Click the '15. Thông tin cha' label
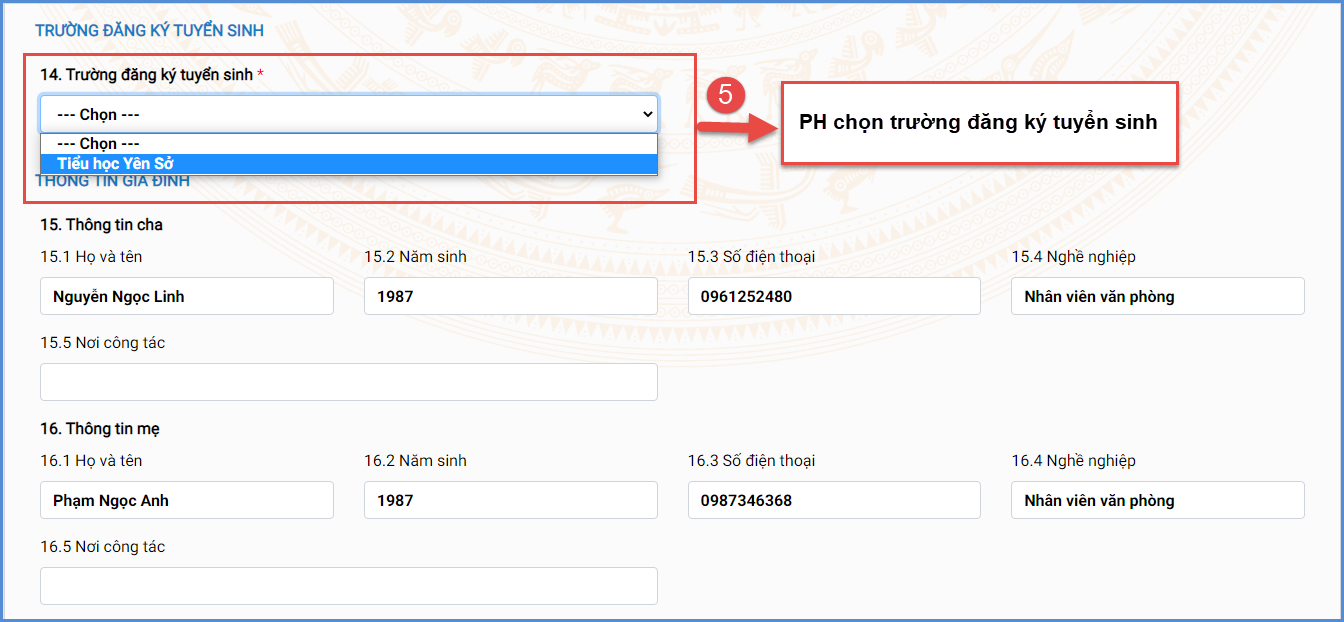The image size is (1344, 622). (101, 225)
